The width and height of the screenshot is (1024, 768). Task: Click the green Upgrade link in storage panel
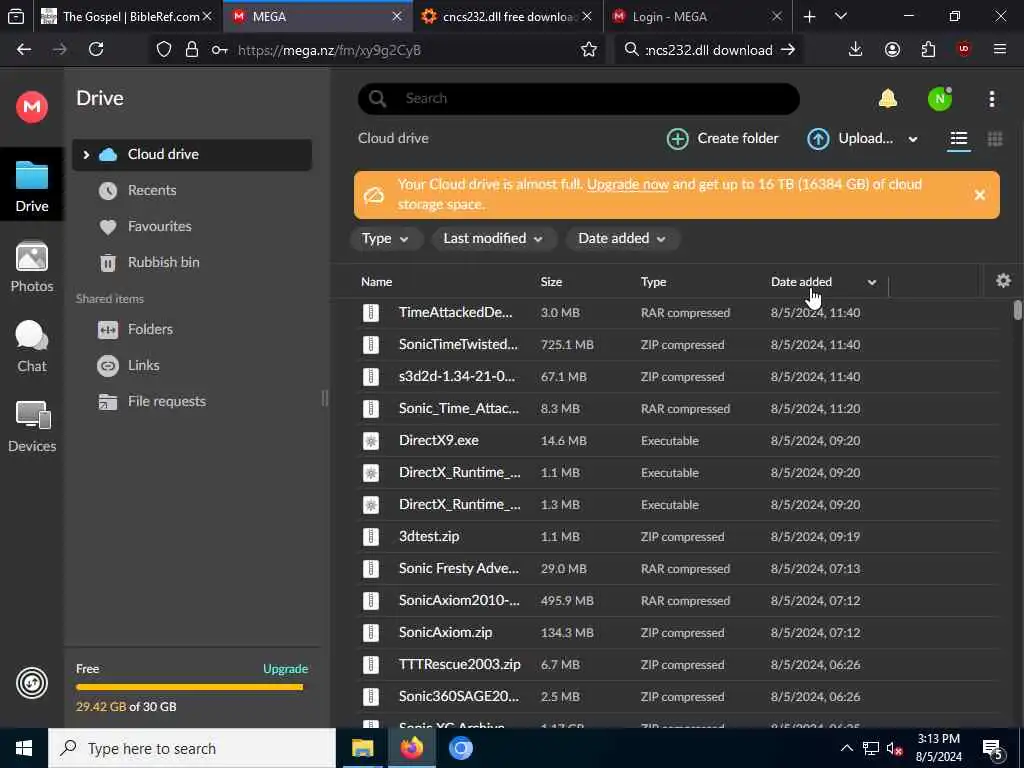pos(285,669)
